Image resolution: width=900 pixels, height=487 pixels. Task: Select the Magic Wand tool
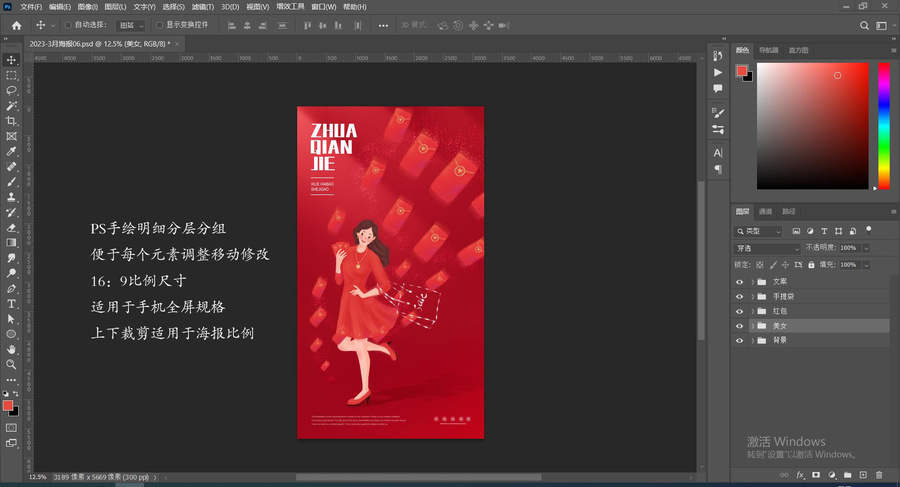point(11,106)
